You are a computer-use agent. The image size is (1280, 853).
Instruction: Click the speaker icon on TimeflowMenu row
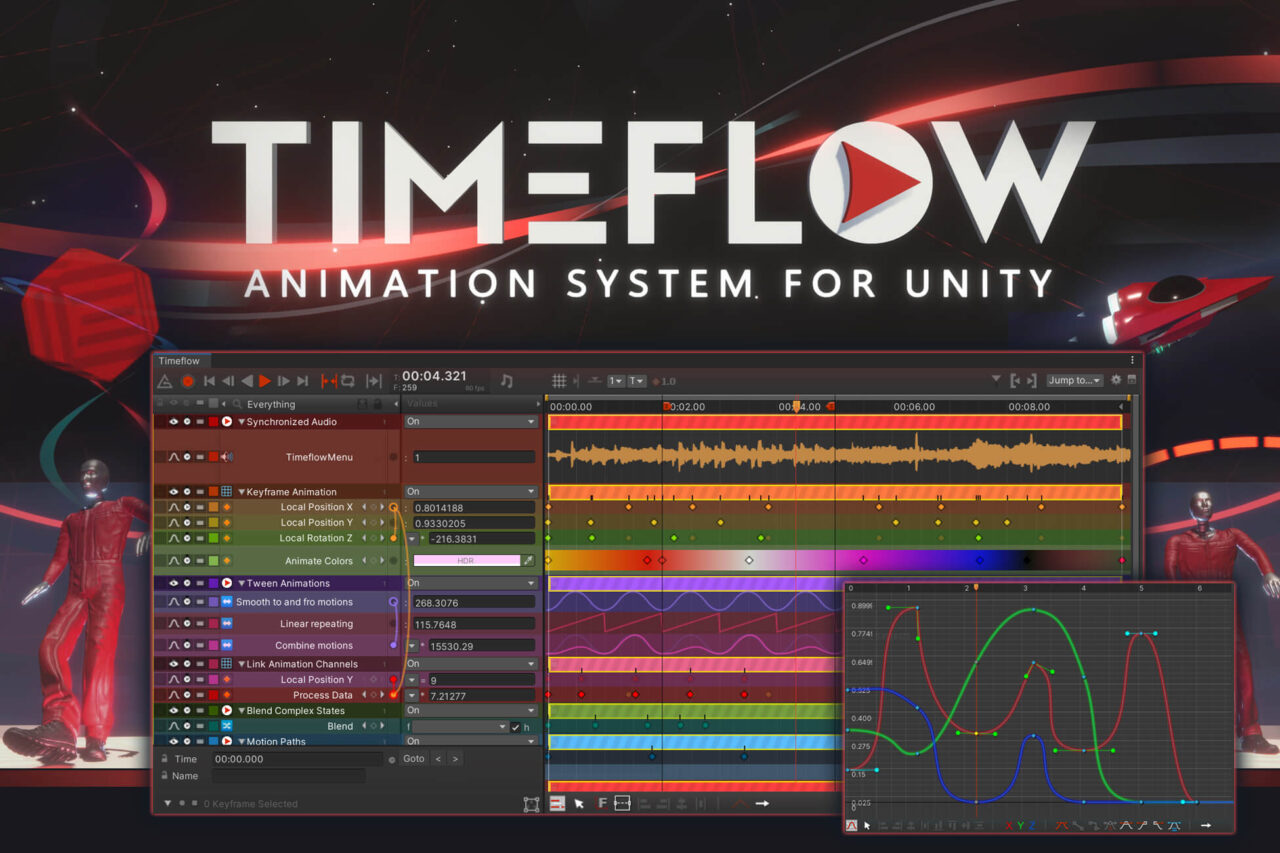[227, 457]
